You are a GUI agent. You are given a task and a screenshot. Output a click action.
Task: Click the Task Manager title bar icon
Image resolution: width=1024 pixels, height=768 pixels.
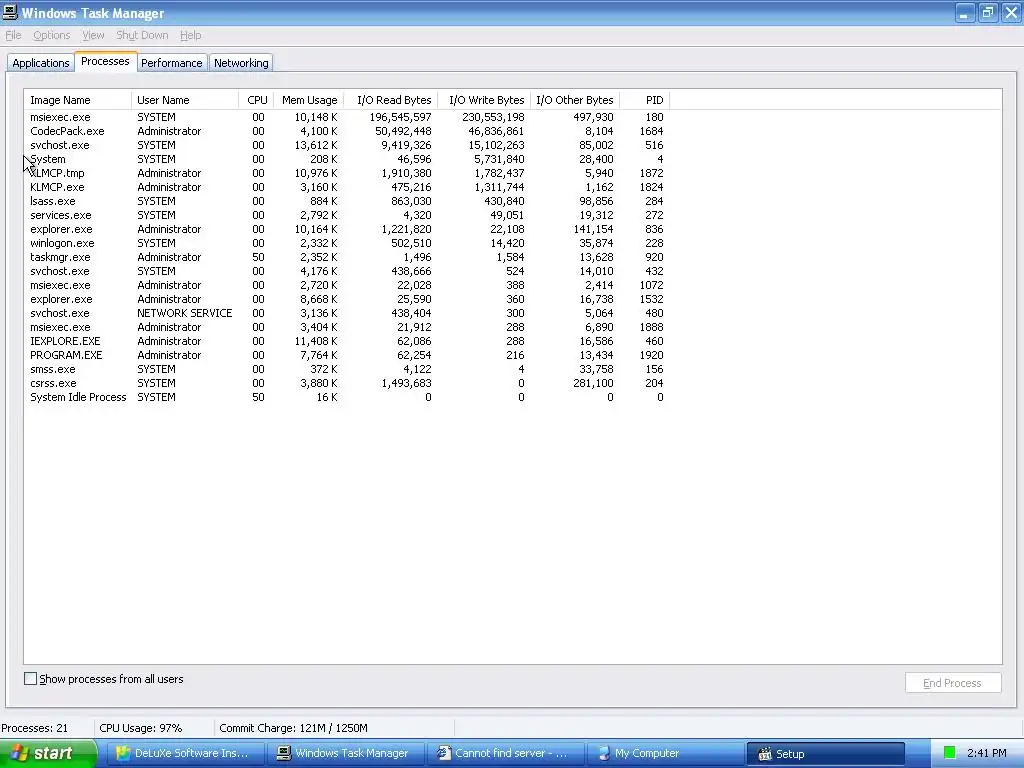point(10,12)
